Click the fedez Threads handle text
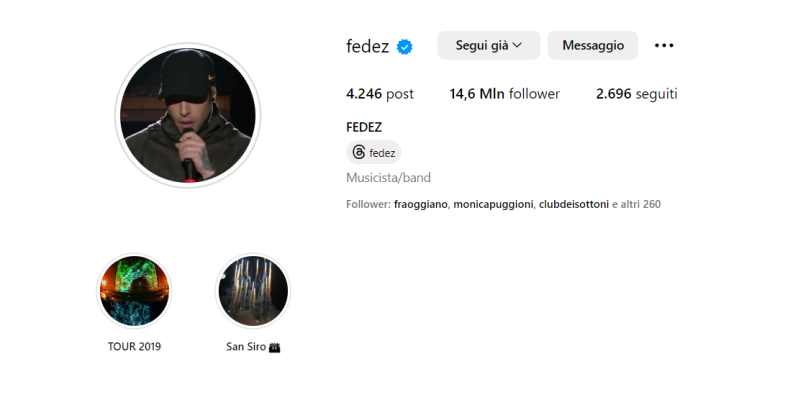Screen dimensions: 793x400 pyautogui.click(x=382, y=153)
